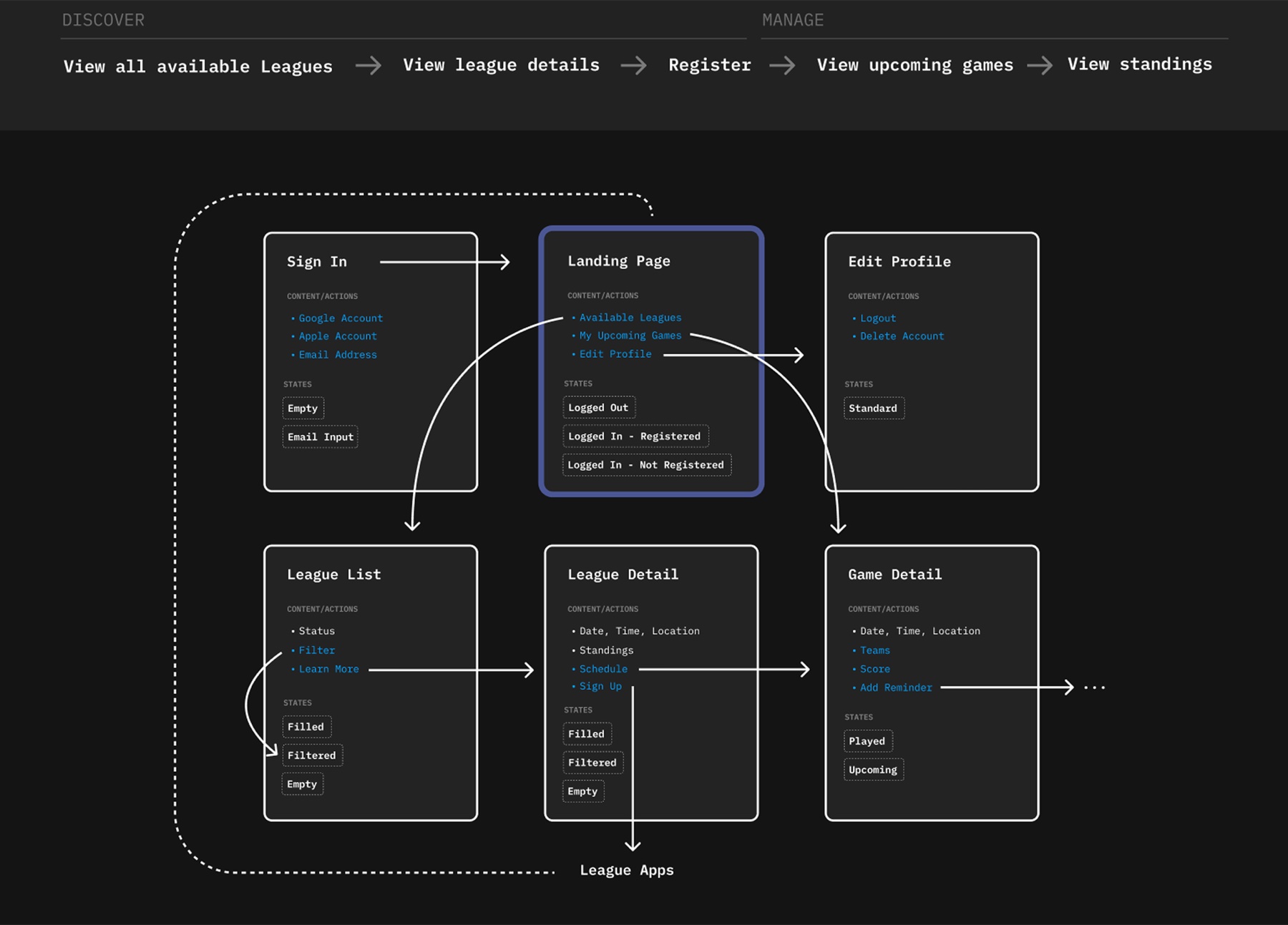Click the 'DISCOVER' section heading
The width and height of the screenshot is (1288, 925).
(x=103, y=20)
